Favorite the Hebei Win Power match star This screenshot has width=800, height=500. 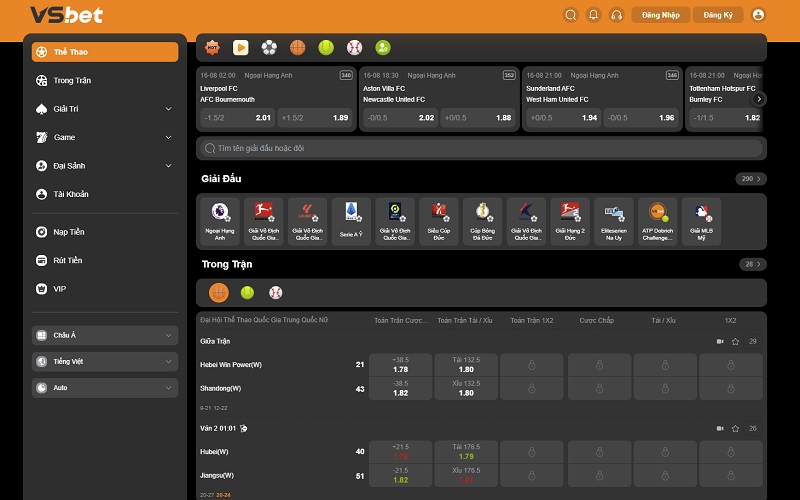[x=735, y=342]
